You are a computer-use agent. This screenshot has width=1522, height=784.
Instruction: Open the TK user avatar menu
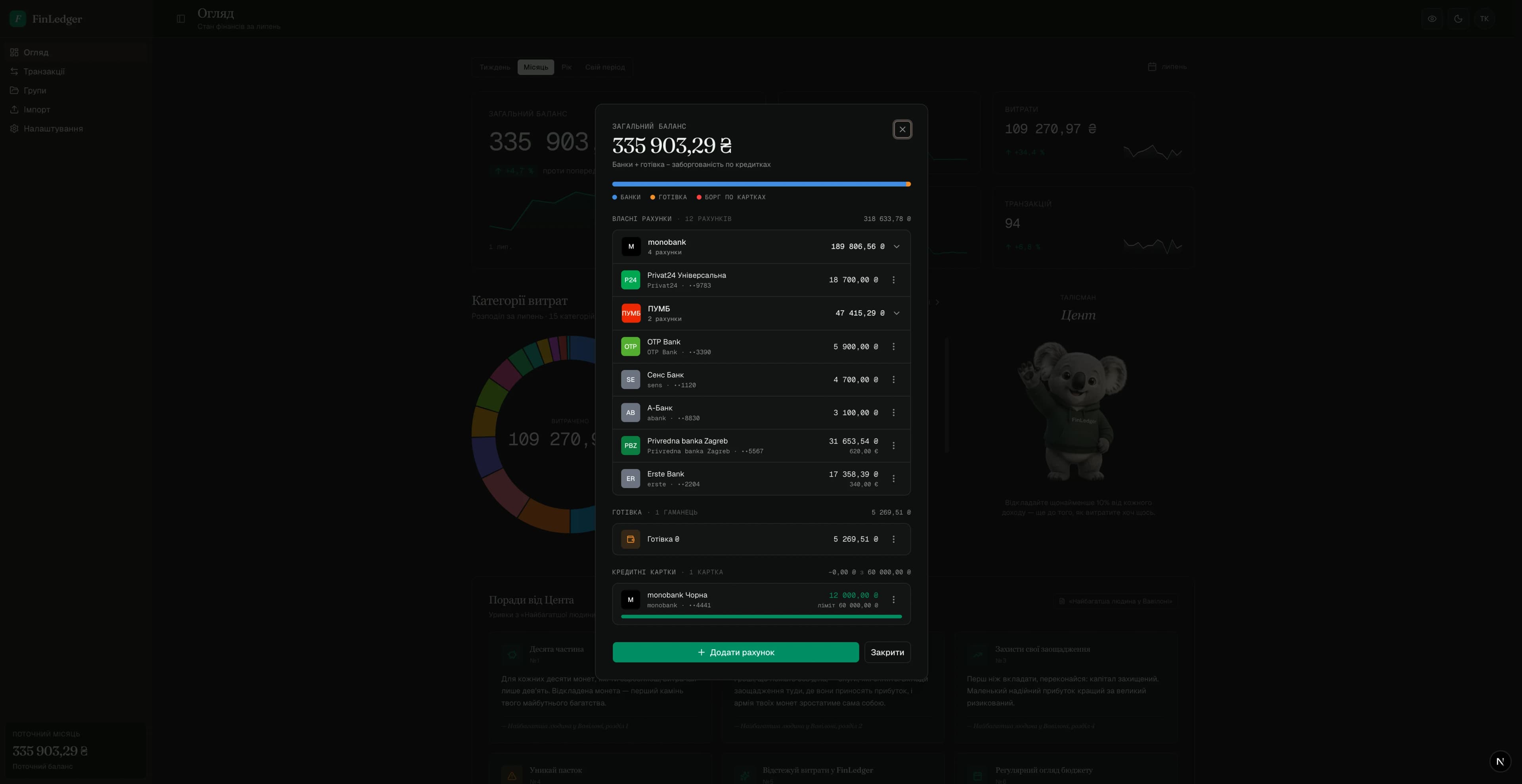pos(1484,19)
